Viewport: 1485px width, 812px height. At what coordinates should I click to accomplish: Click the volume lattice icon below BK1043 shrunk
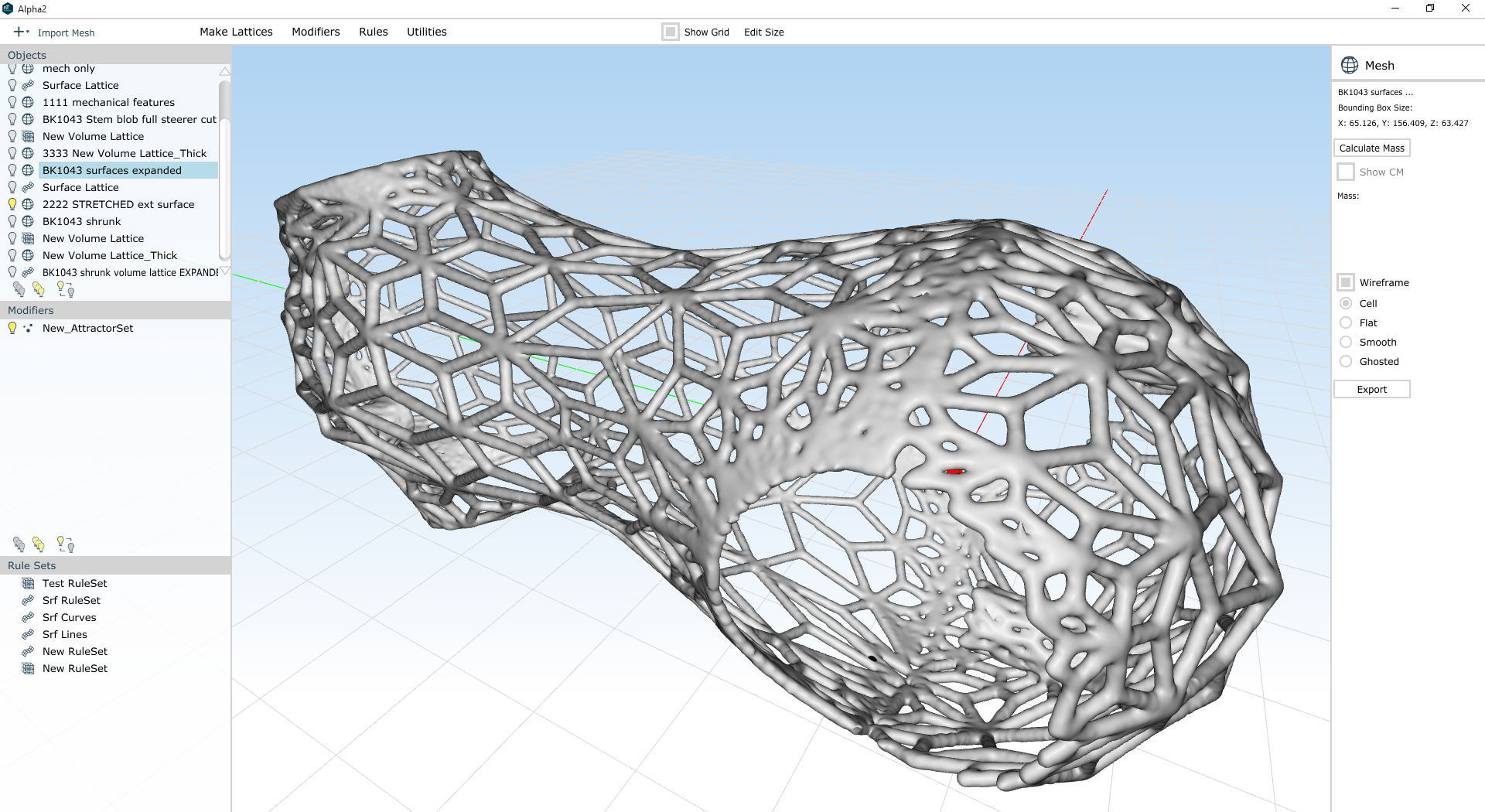pyautogui.click(x=28, y=238)
